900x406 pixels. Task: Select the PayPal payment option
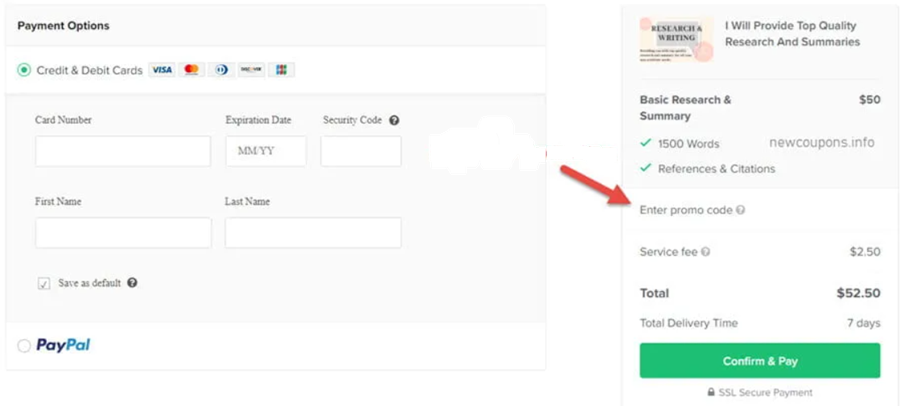[x=24, y=346]
